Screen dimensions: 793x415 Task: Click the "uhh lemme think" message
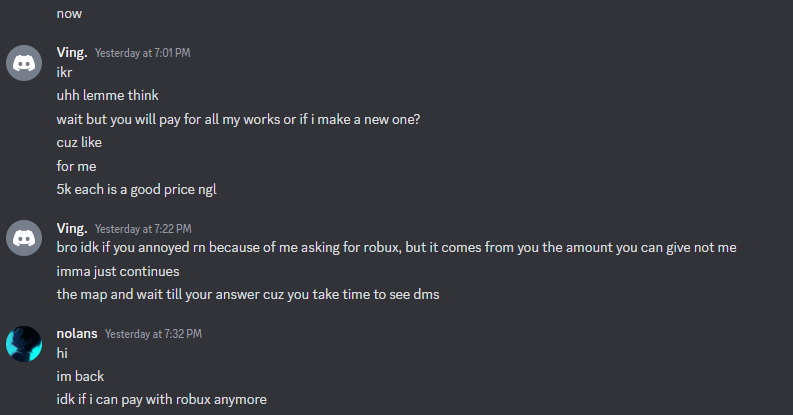tap(107, 96)
